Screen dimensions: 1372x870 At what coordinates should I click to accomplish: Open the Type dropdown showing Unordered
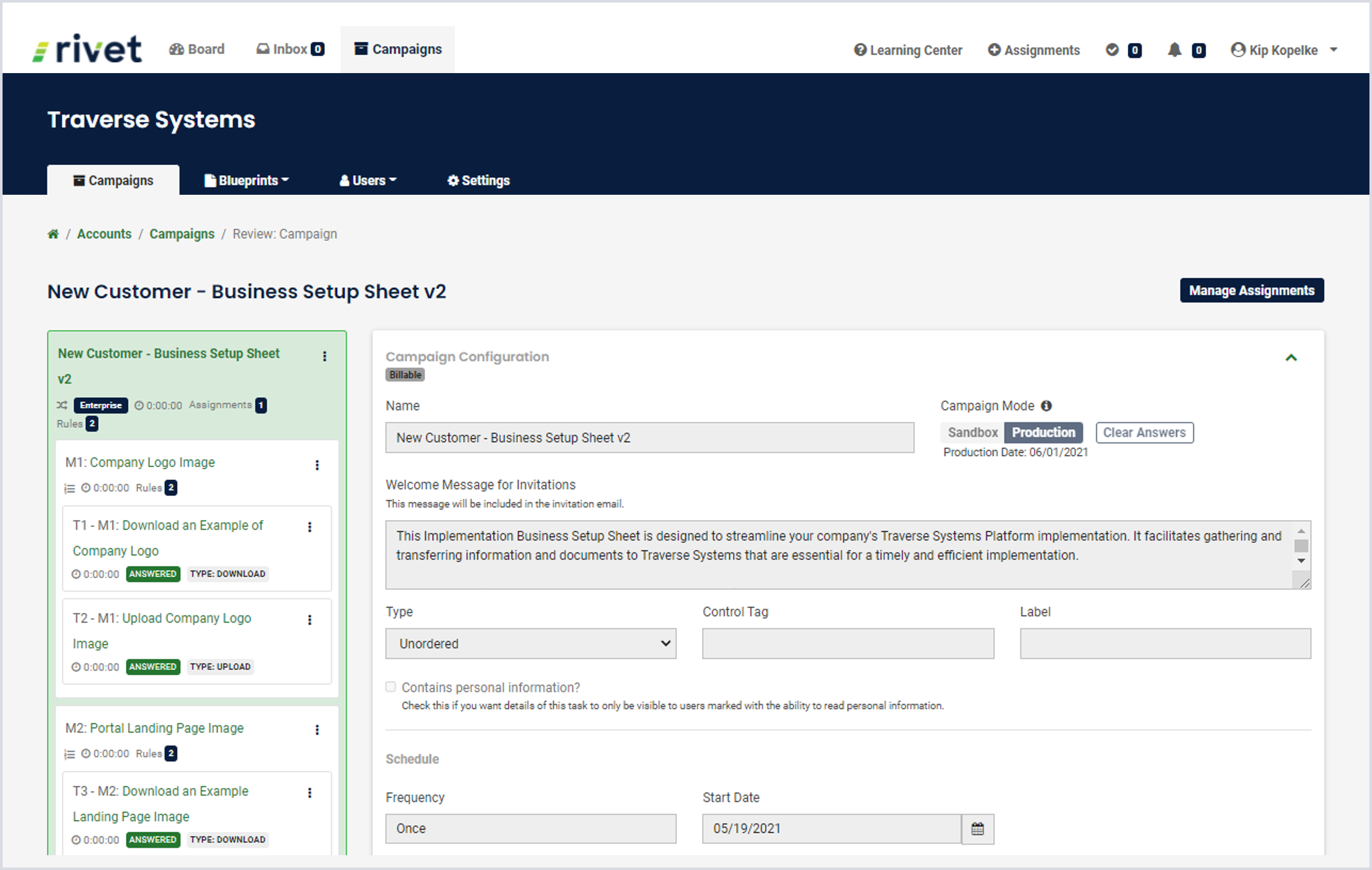[x=530, y=644]
